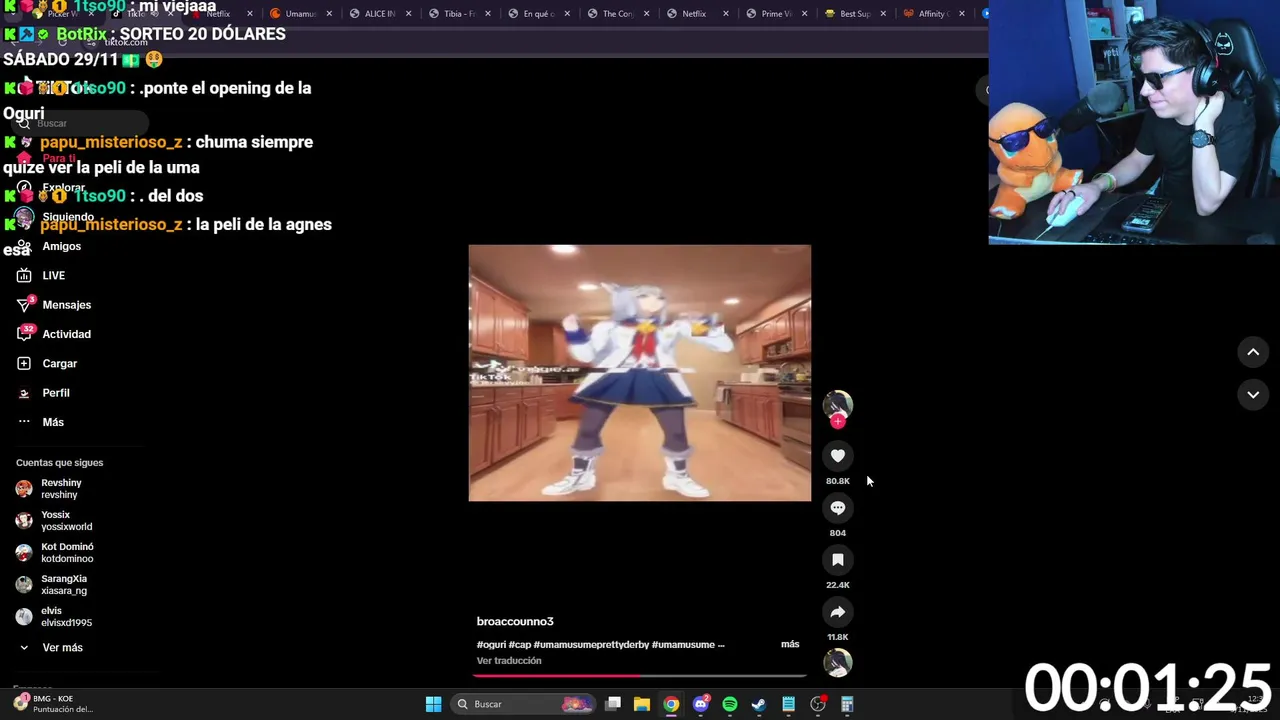This screenshot has width=1280, height=720.
Task: Open the #cap hashtag link
Action: pyautogui.click(x=519, y=645)
